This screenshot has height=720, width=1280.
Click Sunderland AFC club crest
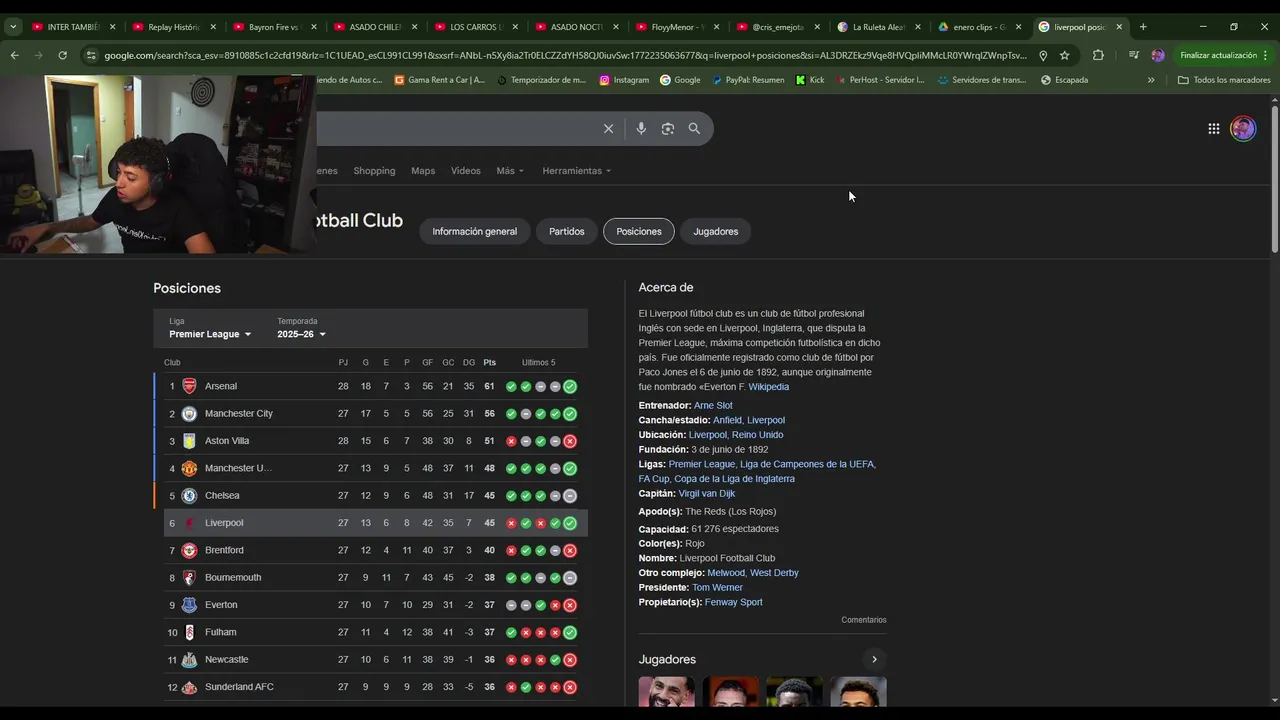pyautogui.click(x=189, y=687)
